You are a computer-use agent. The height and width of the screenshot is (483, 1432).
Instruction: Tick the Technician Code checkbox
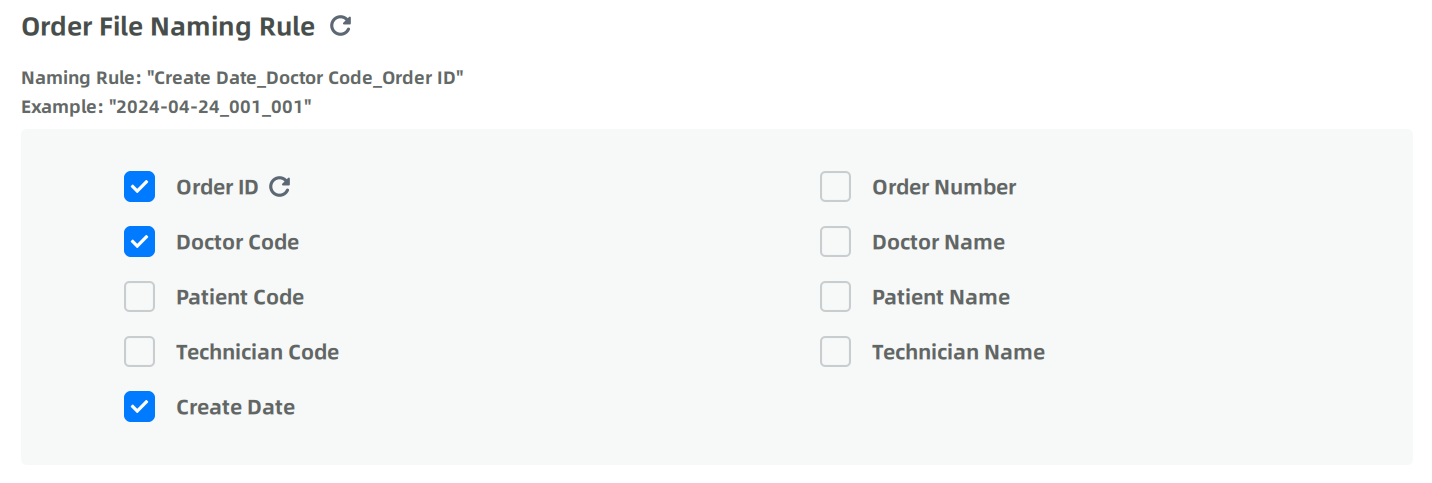(140, 352)
